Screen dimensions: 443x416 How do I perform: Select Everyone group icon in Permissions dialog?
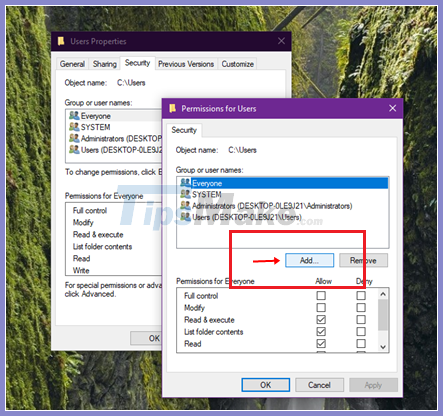pyautogui.click(x=185, y=183)
